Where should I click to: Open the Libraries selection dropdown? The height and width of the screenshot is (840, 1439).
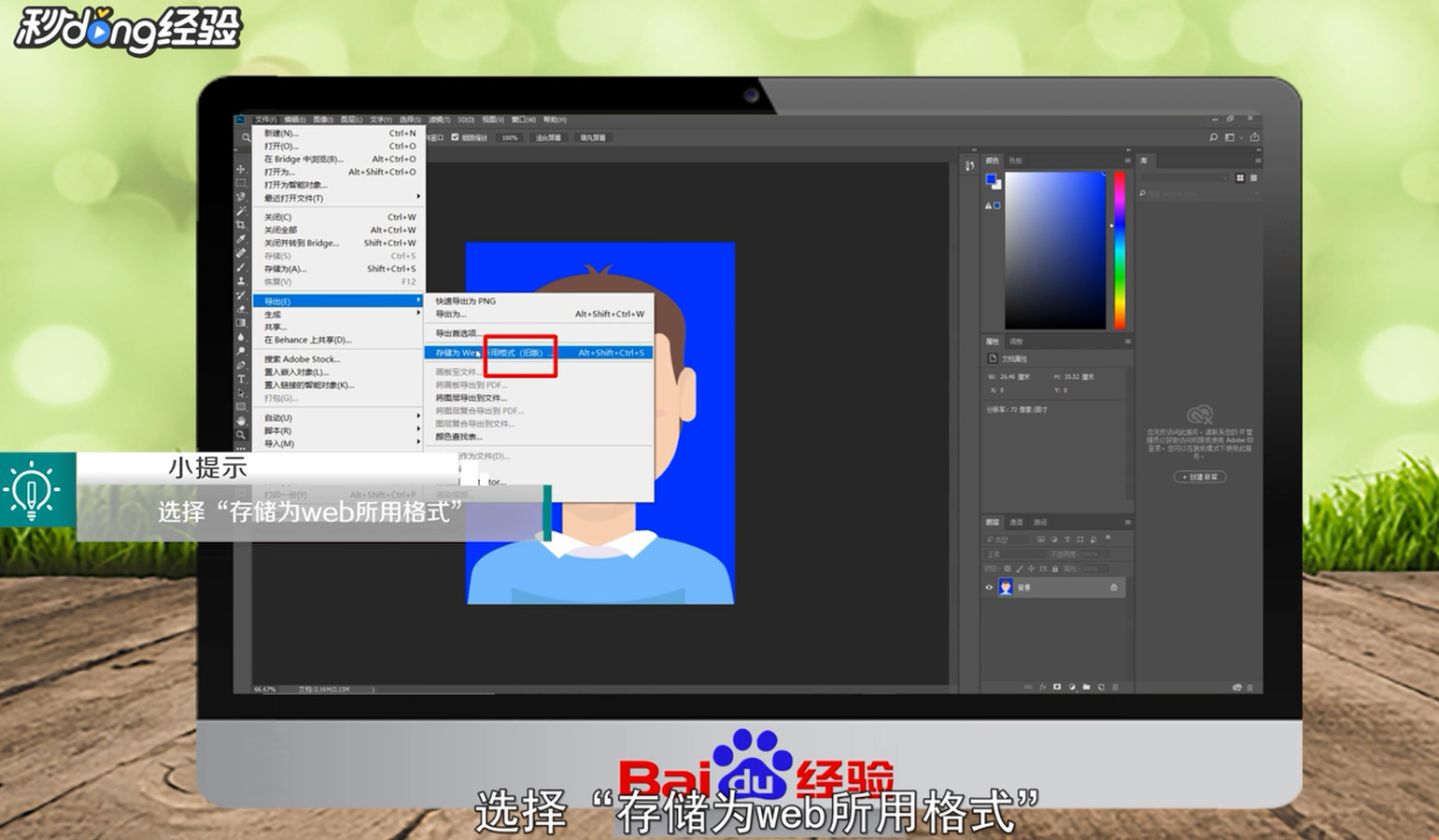coord(1185,177)
